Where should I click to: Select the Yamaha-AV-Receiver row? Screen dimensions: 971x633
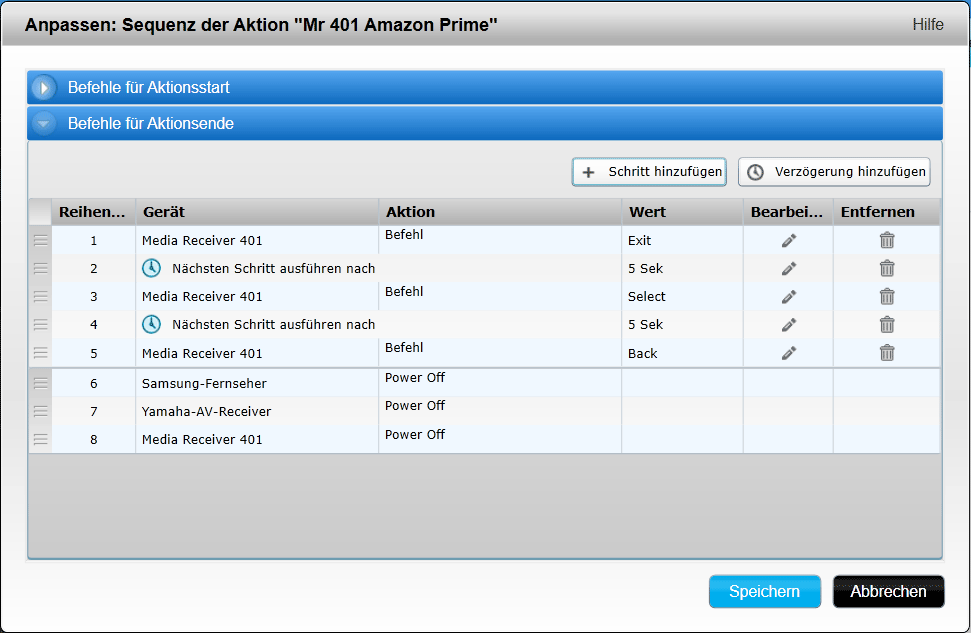[x=206, y=411]
